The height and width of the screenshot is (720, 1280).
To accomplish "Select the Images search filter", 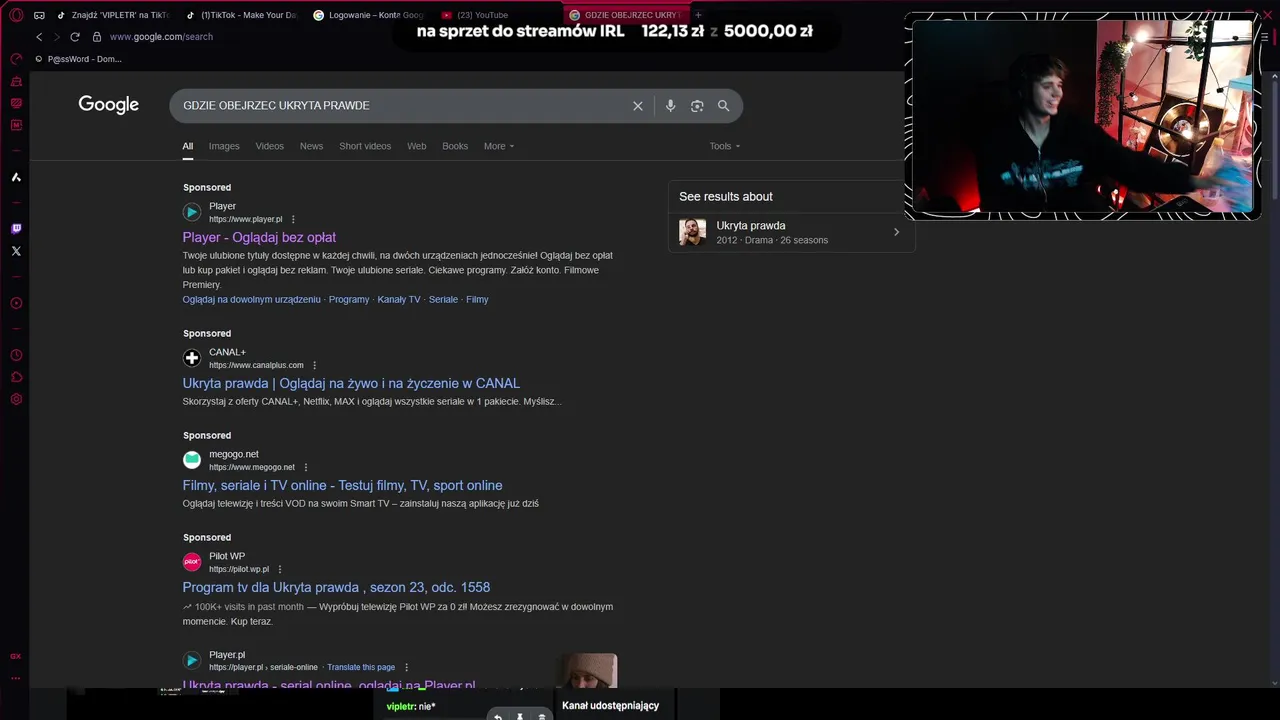I will coord(224,146).
